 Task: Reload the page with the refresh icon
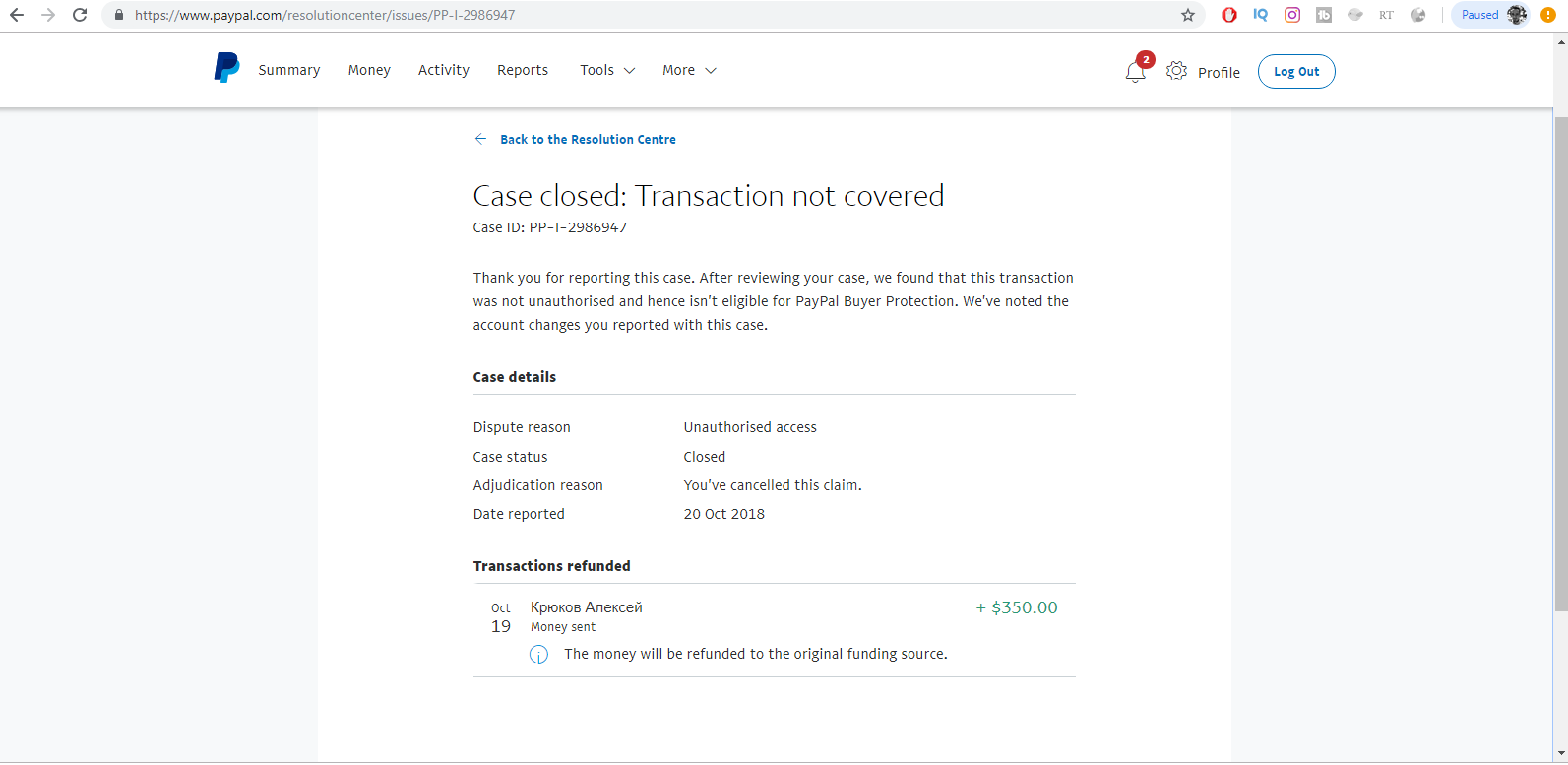click(80, 15)
